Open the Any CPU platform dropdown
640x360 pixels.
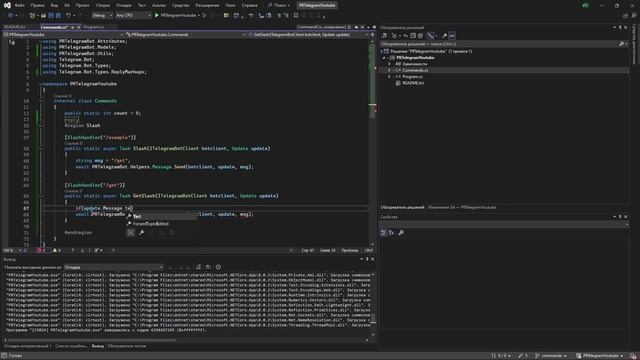point(133,16)
